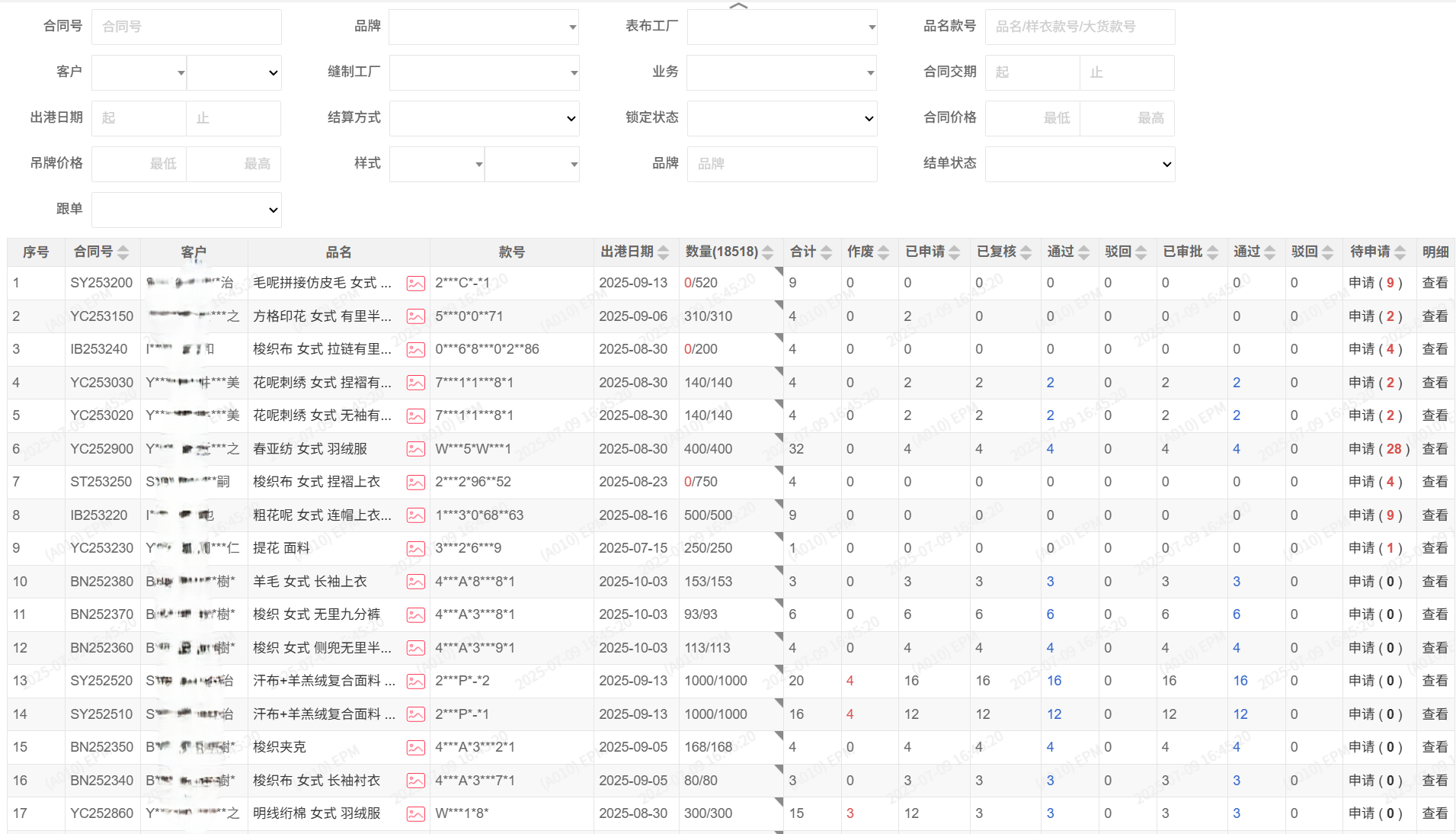Open the 业务 dropdown

pyautogui.click(x=782, y=72)
